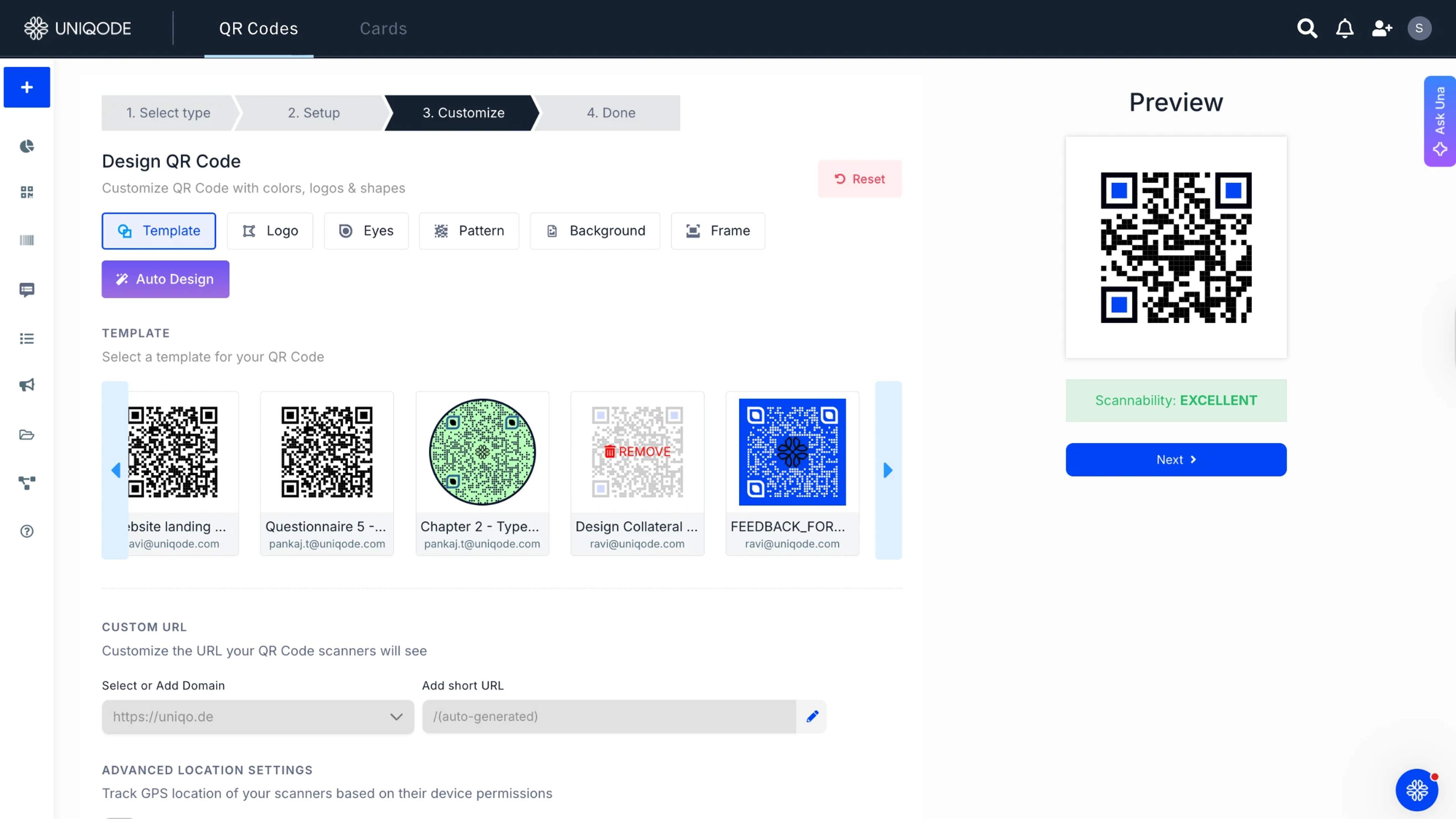
Task: Open analytics pie chart sidebar icon
Action: (27, 146)
